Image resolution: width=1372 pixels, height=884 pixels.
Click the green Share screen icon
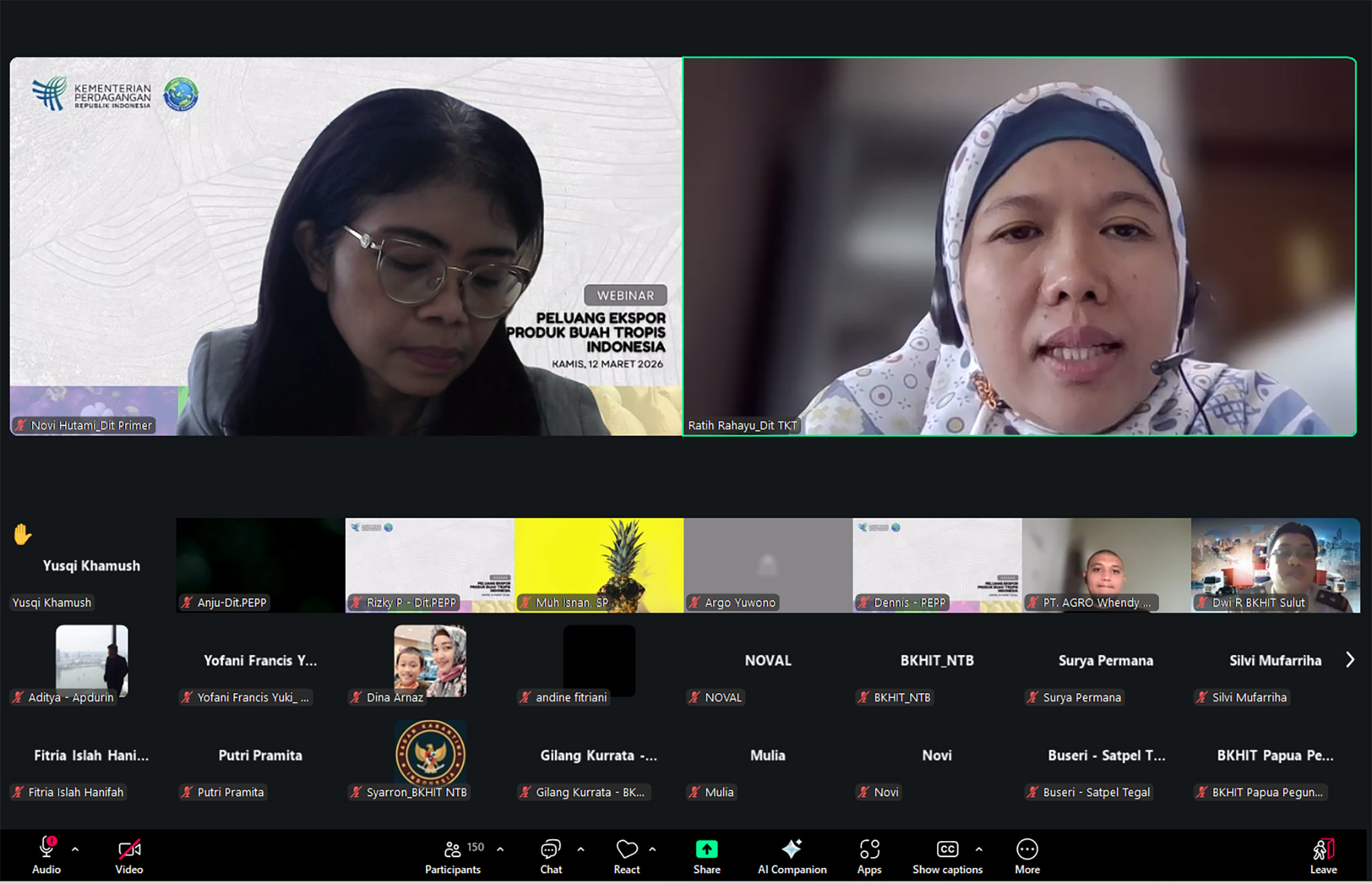click(x=707, y=849)
